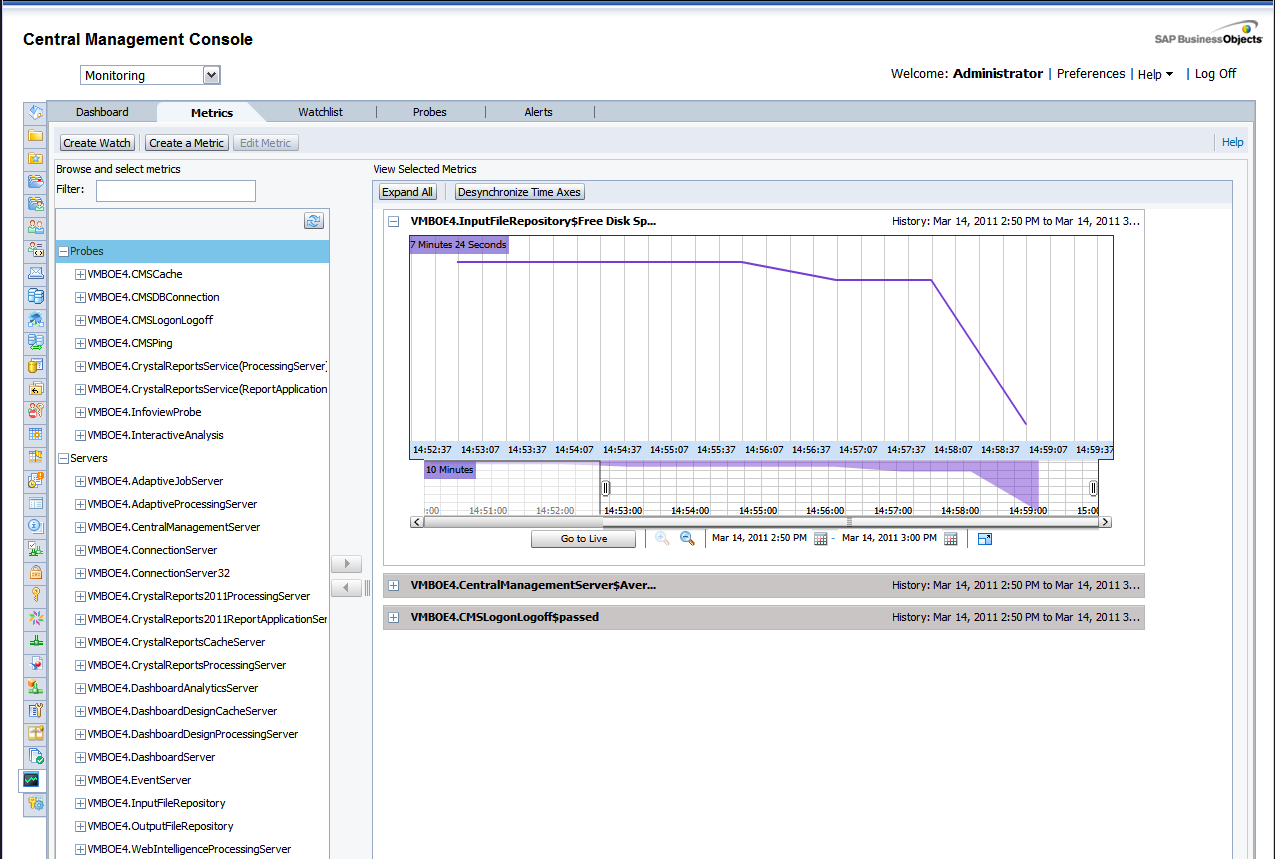Select VMBOE4.OutputFileRepository row
The width and height of the screenshot is (1275, 859).
[161, 826]
